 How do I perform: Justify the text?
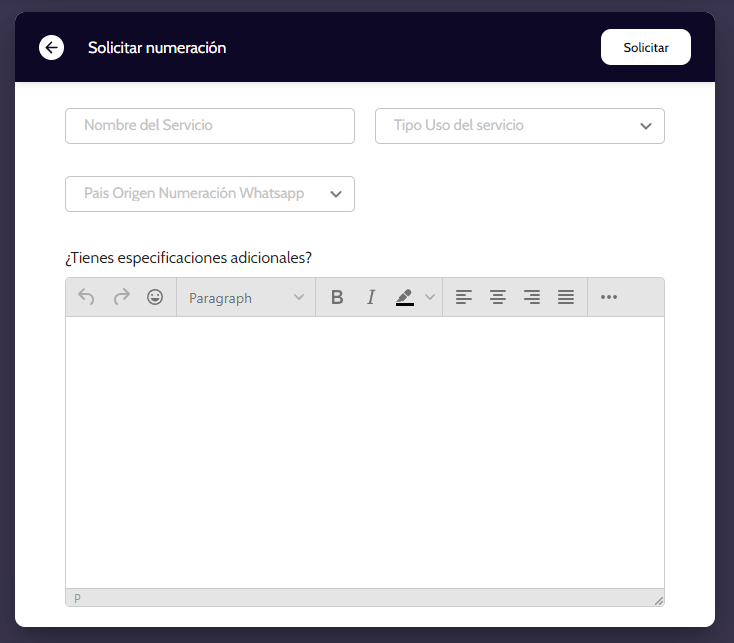(566, 297)
